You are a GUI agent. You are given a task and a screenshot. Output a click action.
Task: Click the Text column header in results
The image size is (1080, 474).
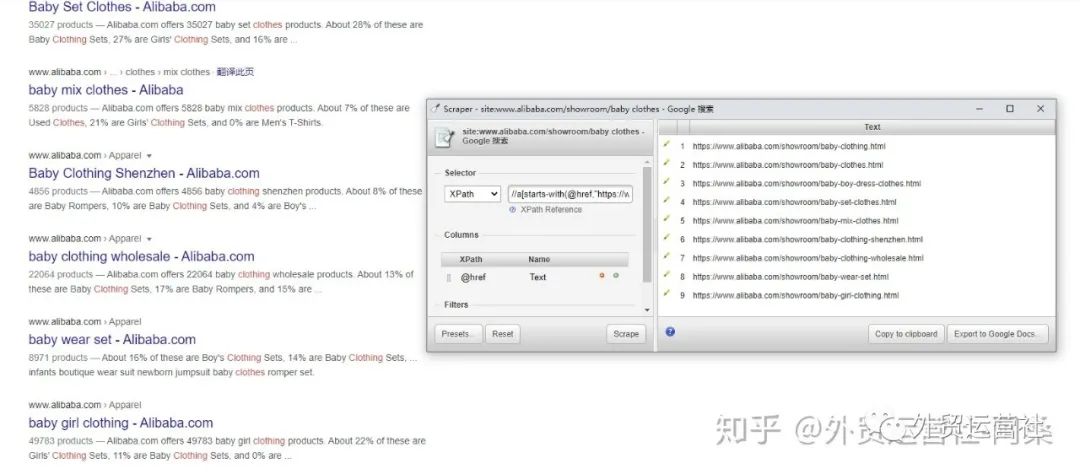[x=872, y=127]
